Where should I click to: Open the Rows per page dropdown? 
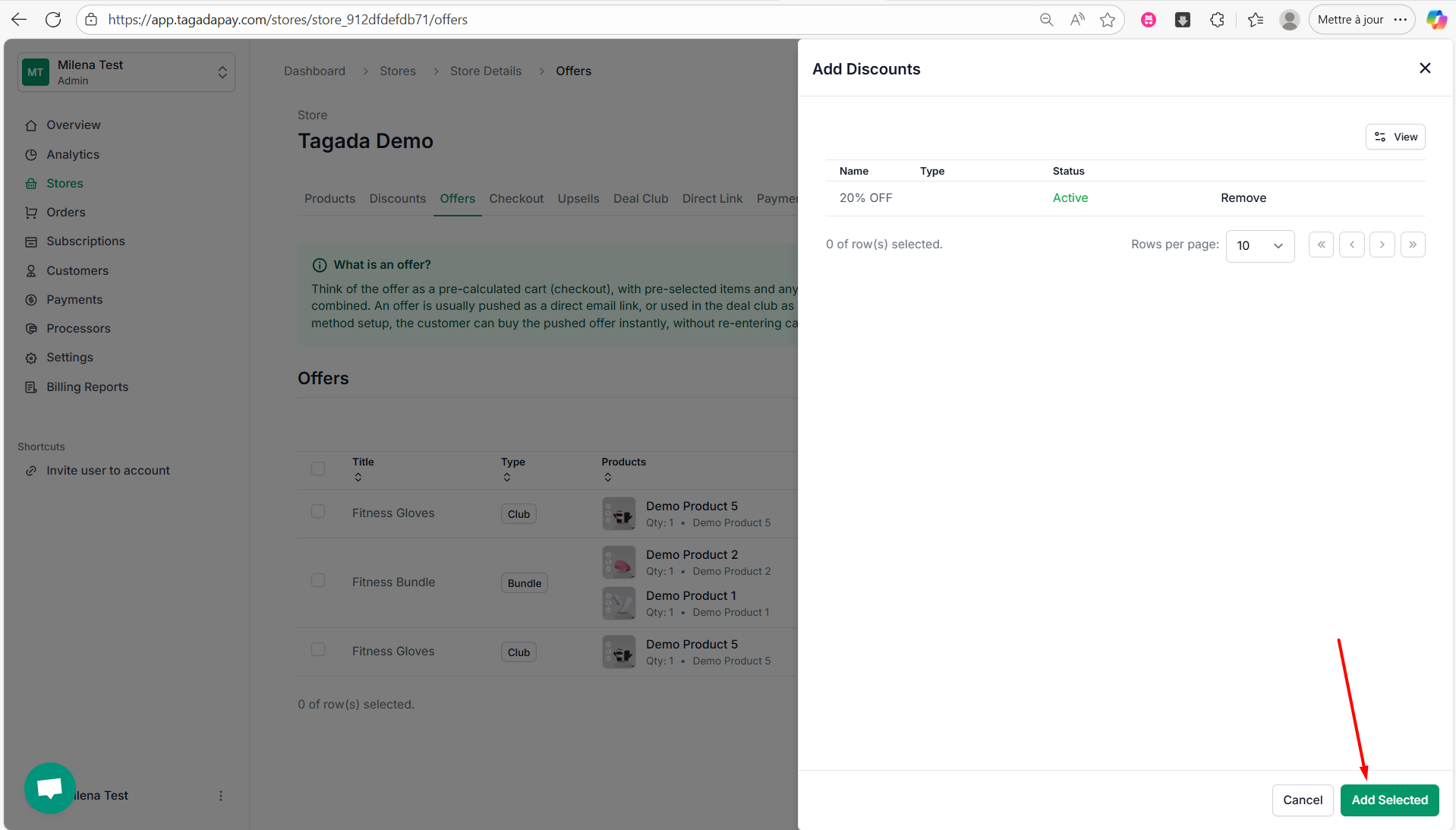[x=1259, y=246]
